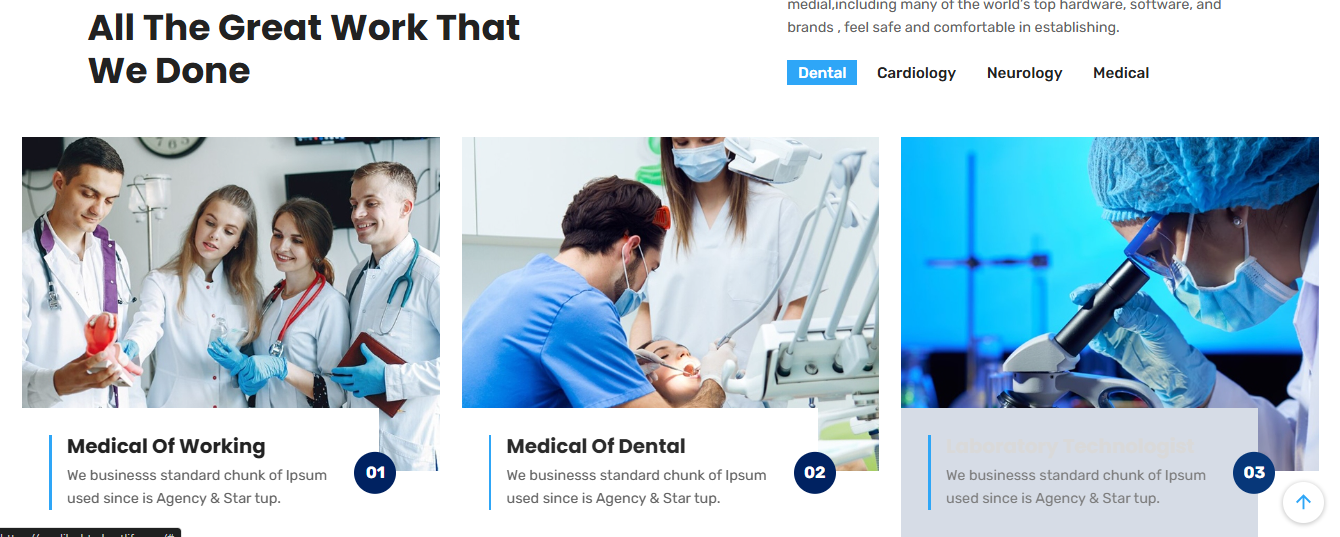Click the intro paragraph above filter tabs
Viewport: 1340px width, 537px height.
pyautogui.click(x=1004, y=17)
